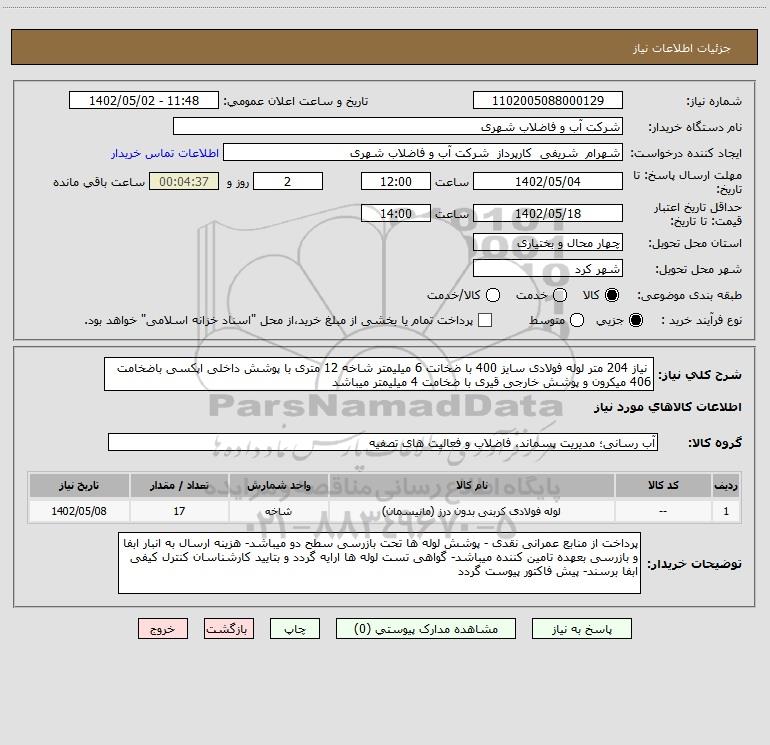Select the کالا radio button
770x745 pixels.
pyautogui.click(x=612, y=295)
